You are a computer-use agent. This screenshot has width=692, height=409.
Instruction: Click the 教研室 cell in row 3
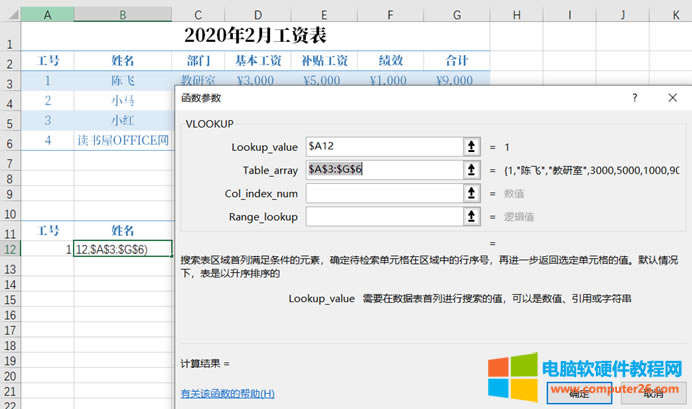[x=198, y=80]
